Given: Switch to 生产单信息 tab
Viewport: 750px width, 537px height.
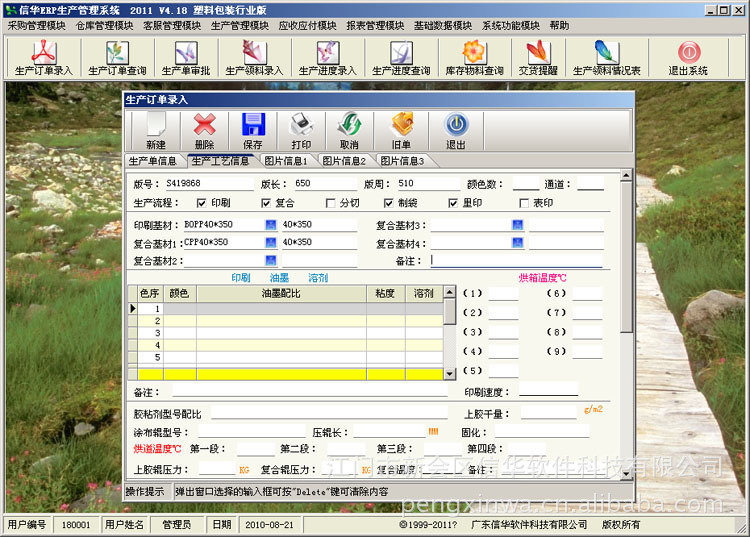Looking at the screenshot, I should (153, 161).
